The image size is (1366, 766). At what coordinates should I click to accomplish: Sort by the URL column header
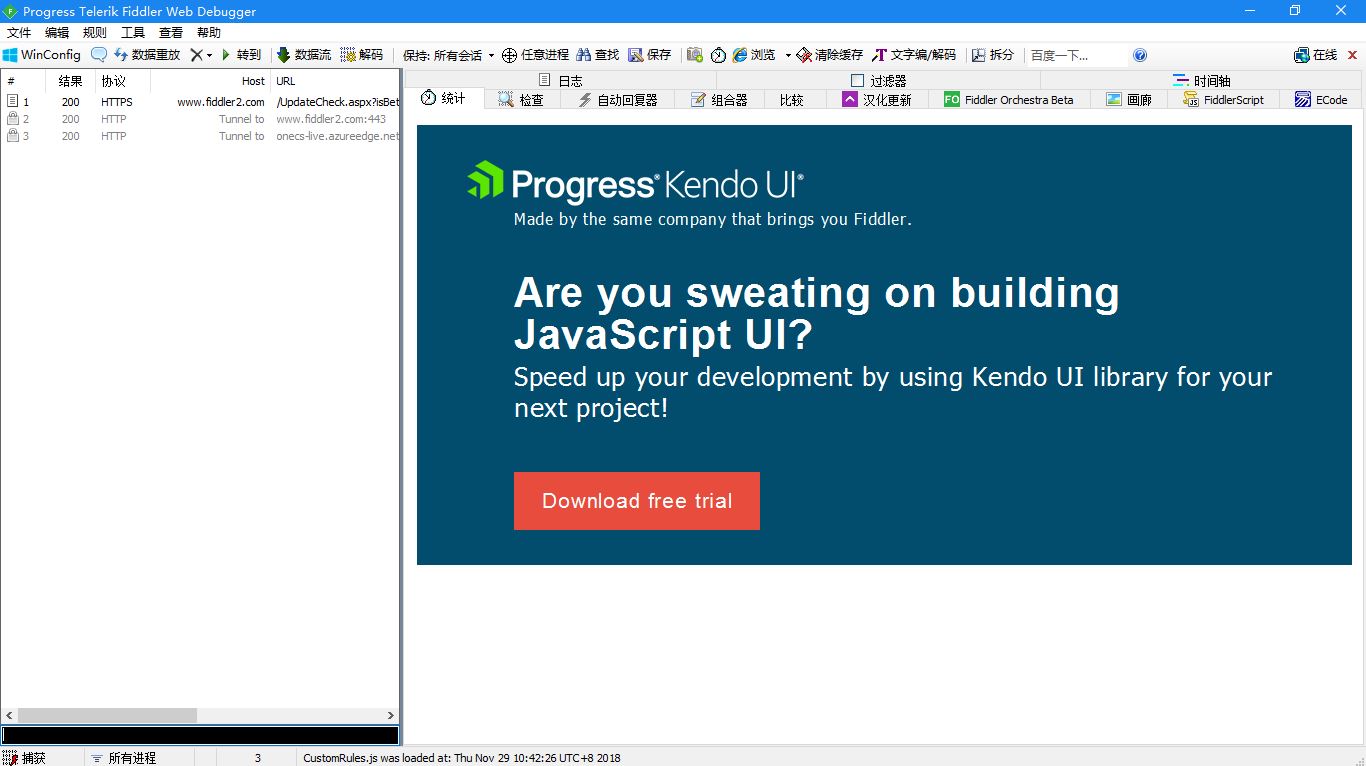click(x=335, y=81)
